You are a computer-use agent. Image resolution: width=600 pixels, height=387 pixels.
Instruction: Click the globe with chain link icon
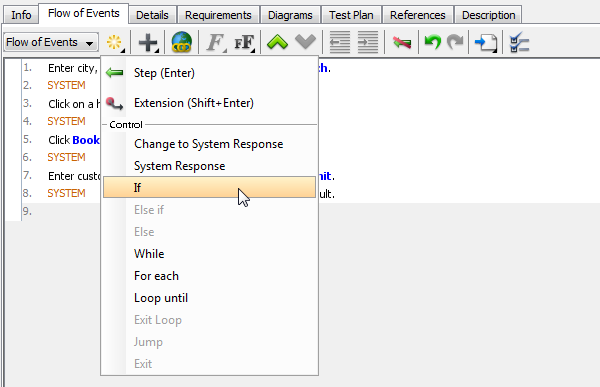click(x=182, y=42)
